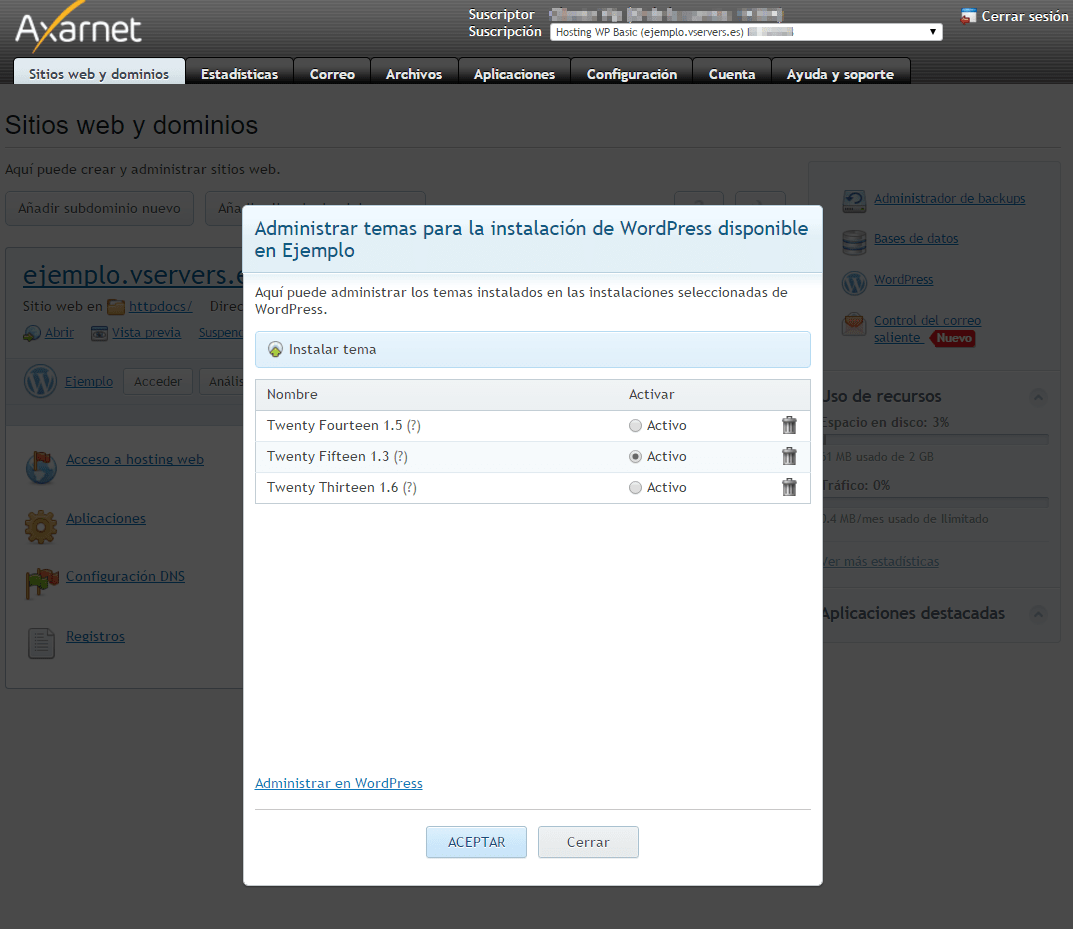
Task: Click Añadir subdominio nuevo button
Action: (99, 208)
